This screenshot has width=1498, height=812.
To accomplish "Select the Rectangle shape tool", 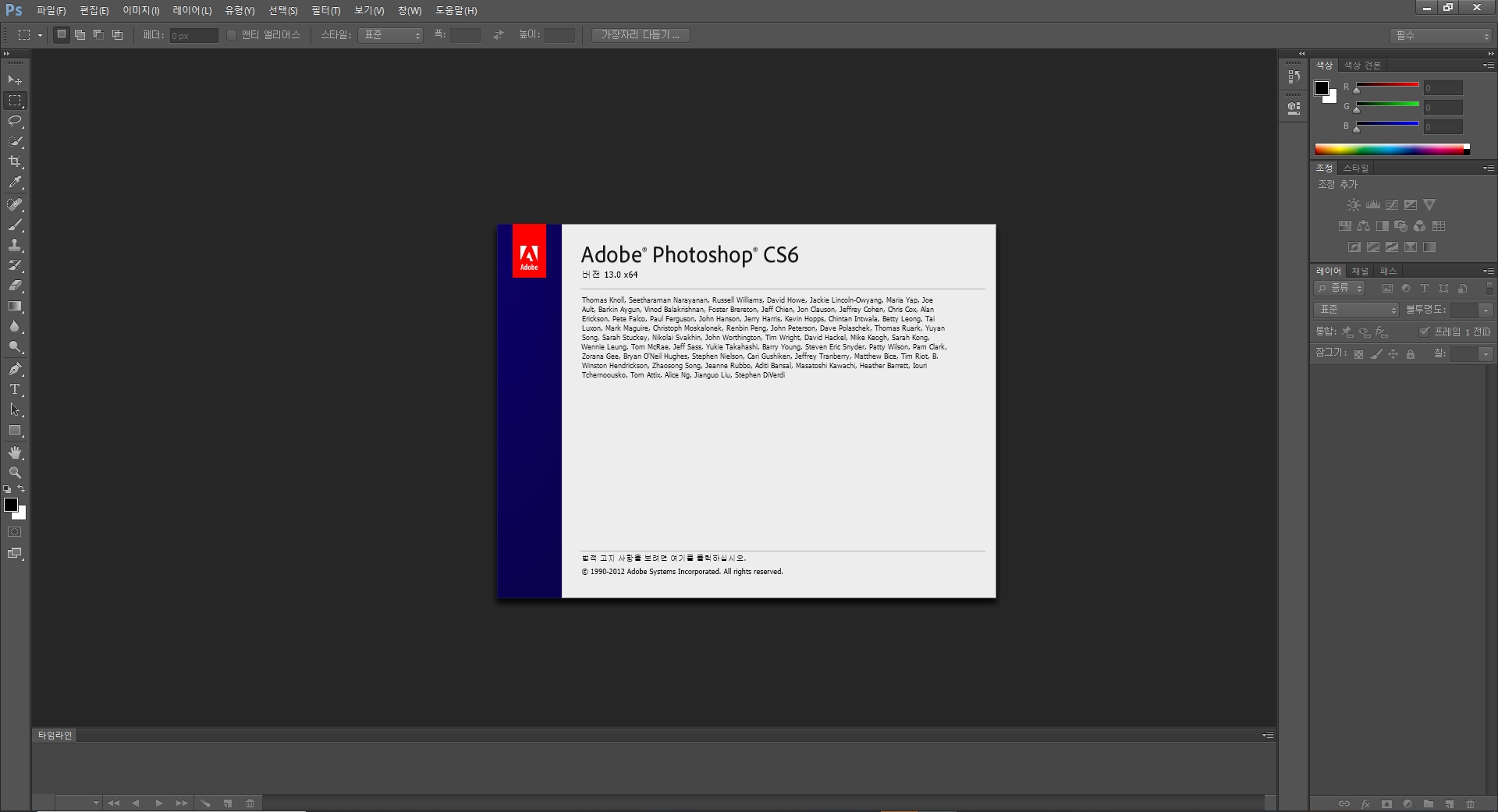I will pyautogui.click(x=15, y=431).
